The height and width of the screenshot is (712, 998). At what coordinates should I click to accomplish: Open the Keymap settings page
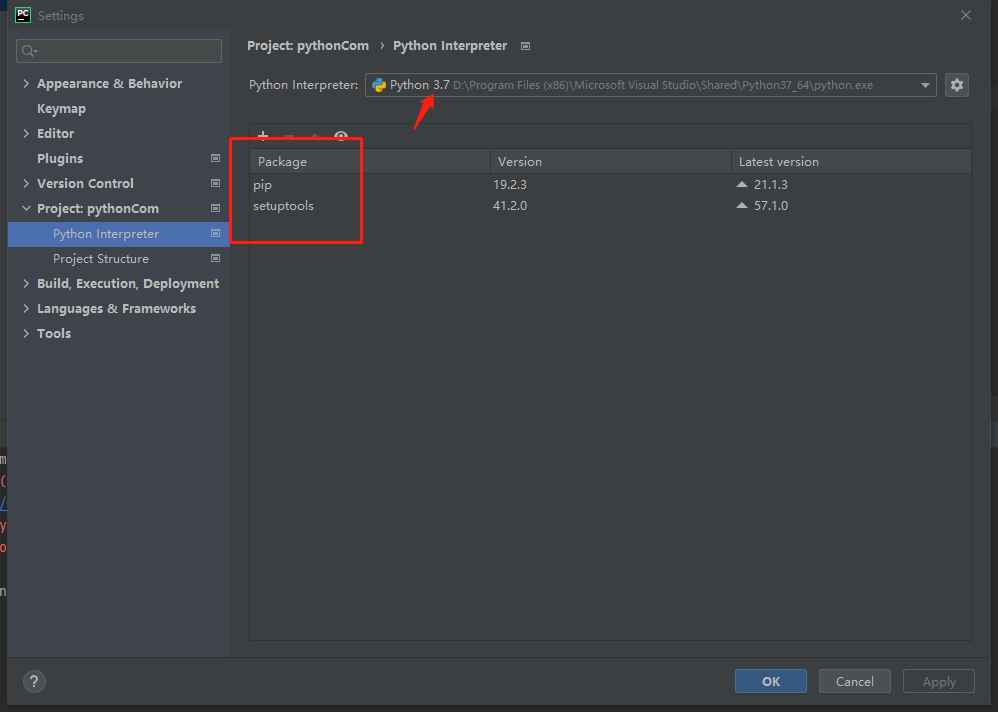(x=59, y=108)
